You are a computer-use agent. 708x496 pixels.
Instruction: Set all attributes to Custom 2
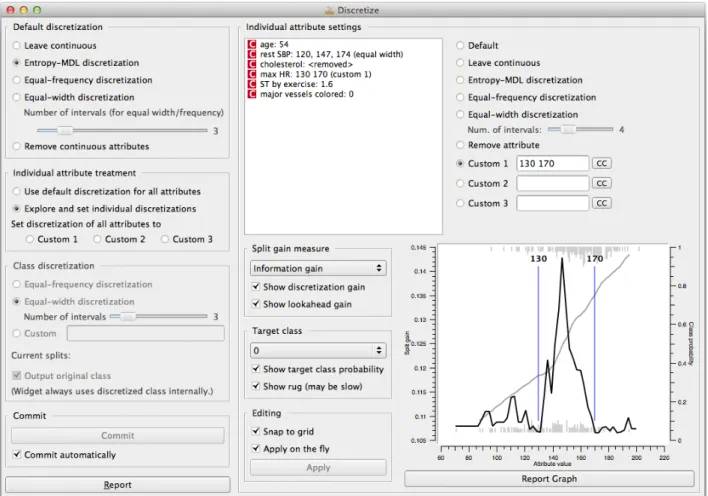tap(97, 239)
